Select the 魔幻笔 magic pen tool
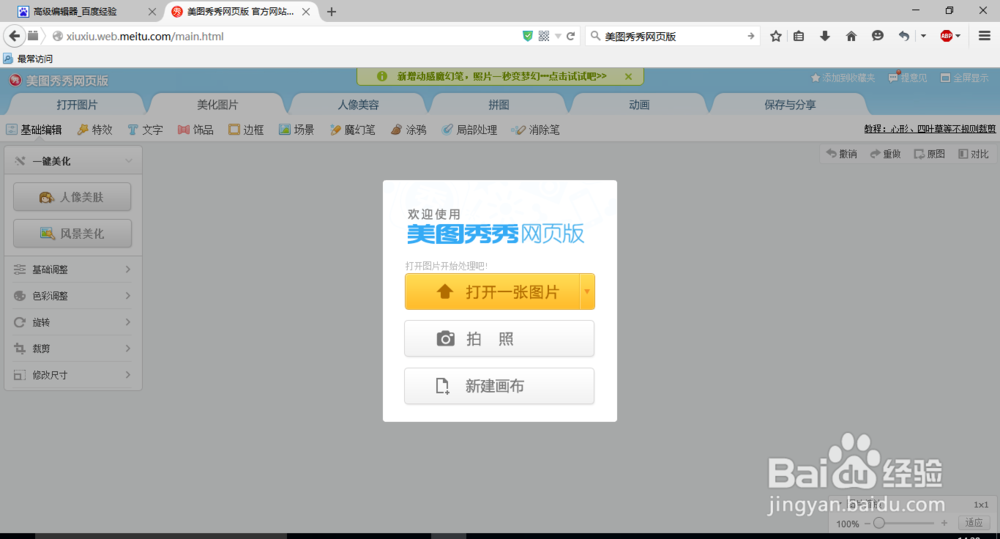 pyautogui.click(x=353, y=129)
